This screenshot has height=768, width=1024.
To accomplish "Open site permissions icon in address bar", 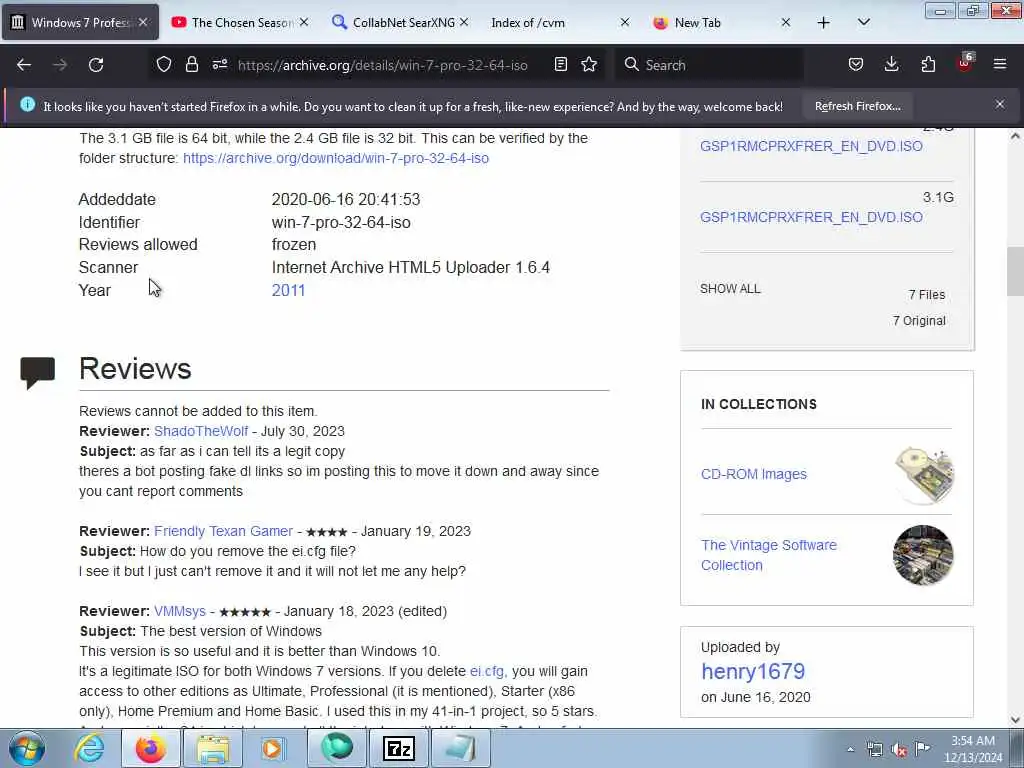I will coord(220,64).
